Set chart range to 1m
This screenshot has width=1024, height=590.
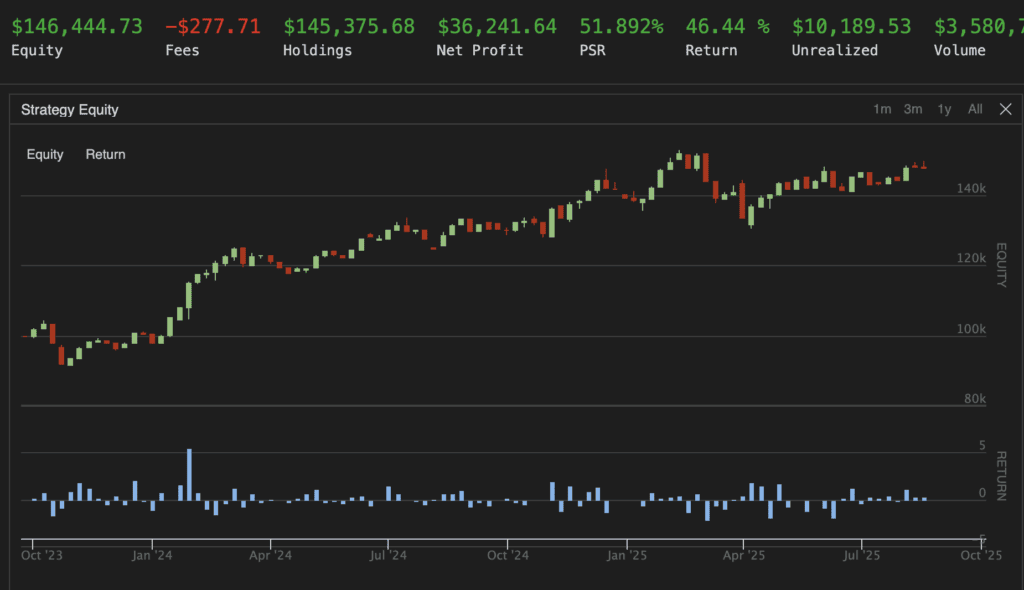882,109
